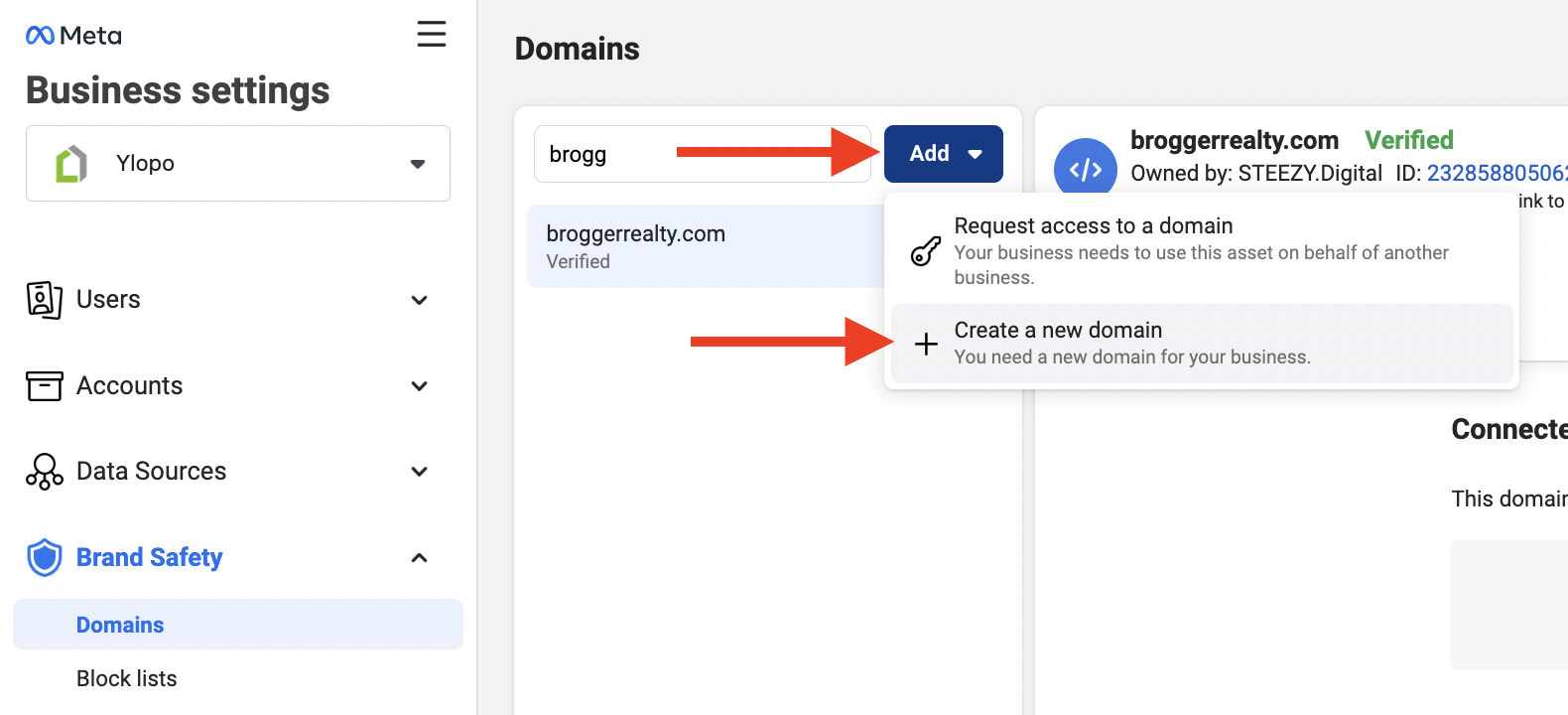Click the Brand Safety menu label
The height and width of the screenshot is (715, 1568).
click(x=150, y=558)
